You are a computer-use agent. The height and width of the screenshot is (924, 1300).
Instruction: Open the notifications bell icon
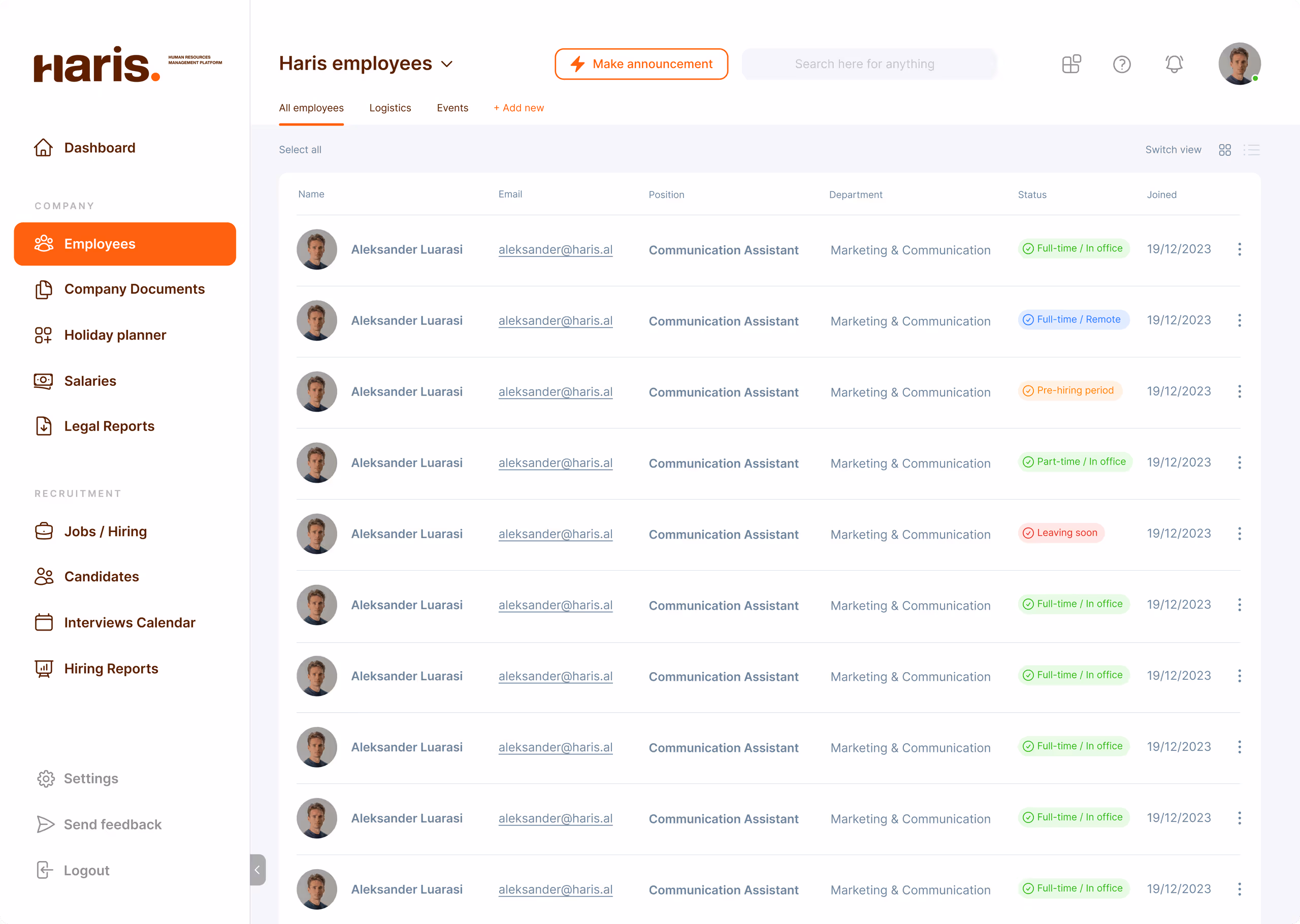tap(1174, 64)
